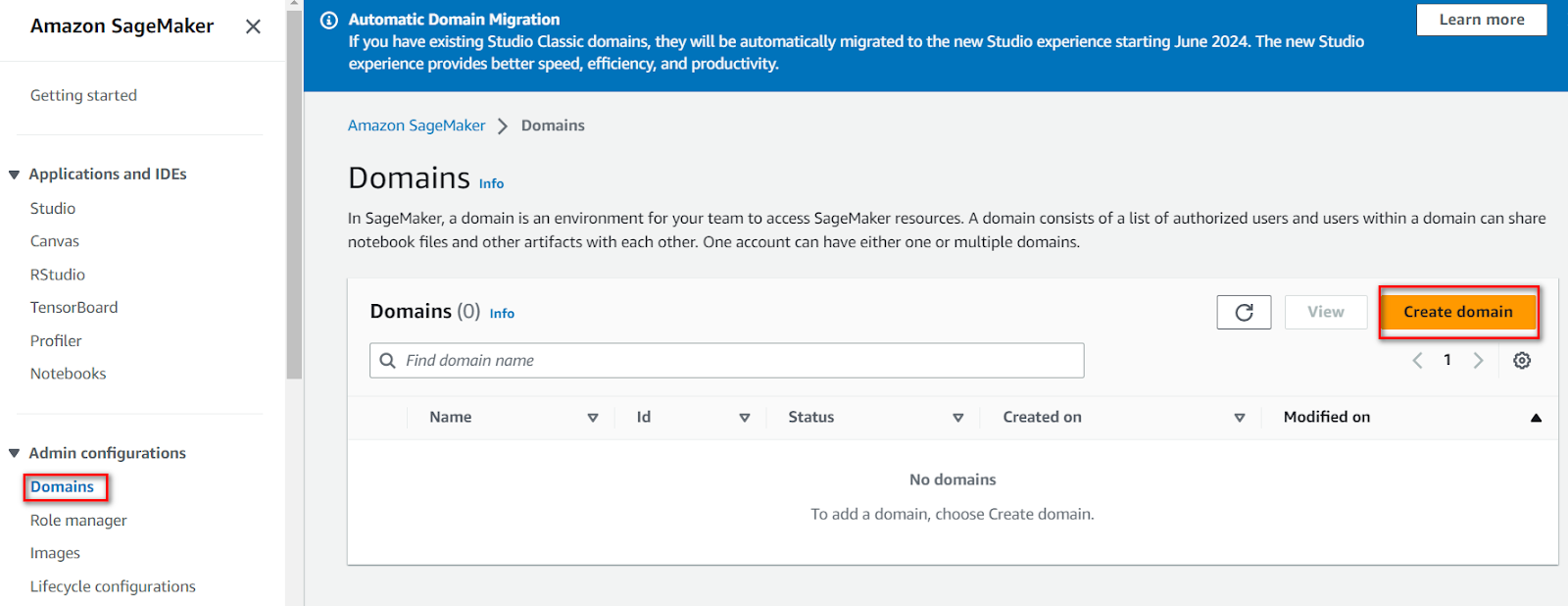Open Canvas from the sidebar
The width and height of the screenshot is (1568, 606).
[55, 241]
